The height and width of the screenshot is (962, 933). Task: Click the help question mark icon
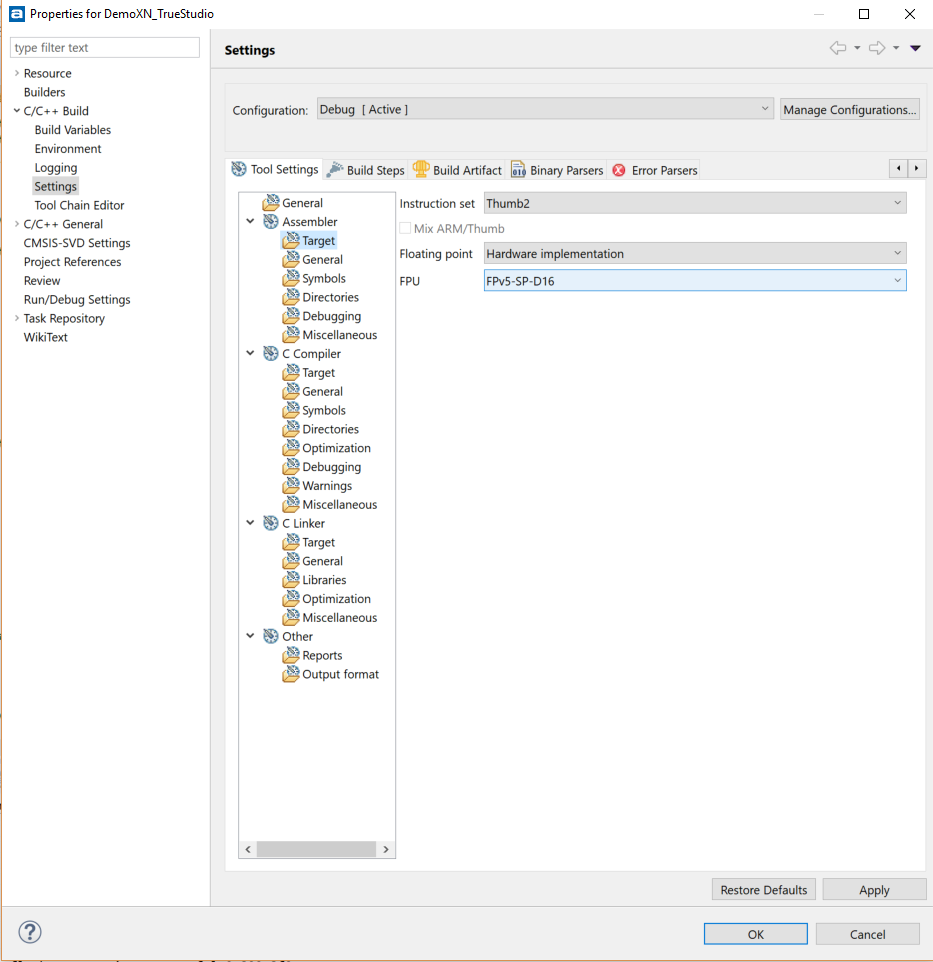point(29,932)
